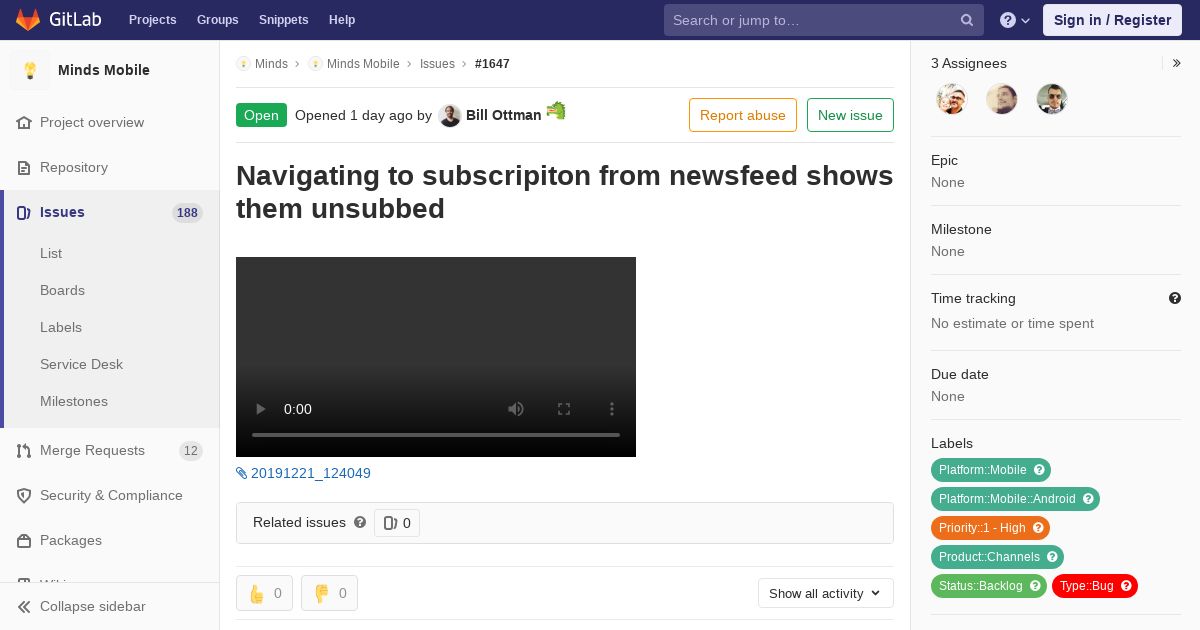Image resolution: width=1200 pixels, height=630 pixels.
Task: Click help icon on Platform::Mobile label
Action: tap(1039, 470)
